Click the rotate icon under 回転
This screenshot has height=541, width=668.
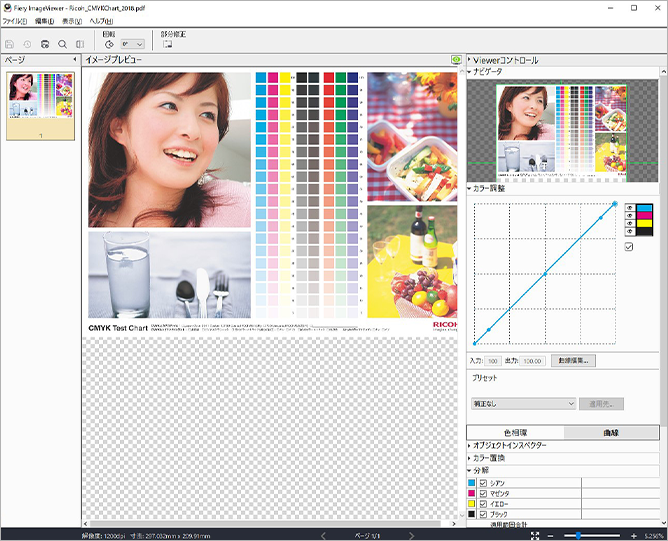108,44
